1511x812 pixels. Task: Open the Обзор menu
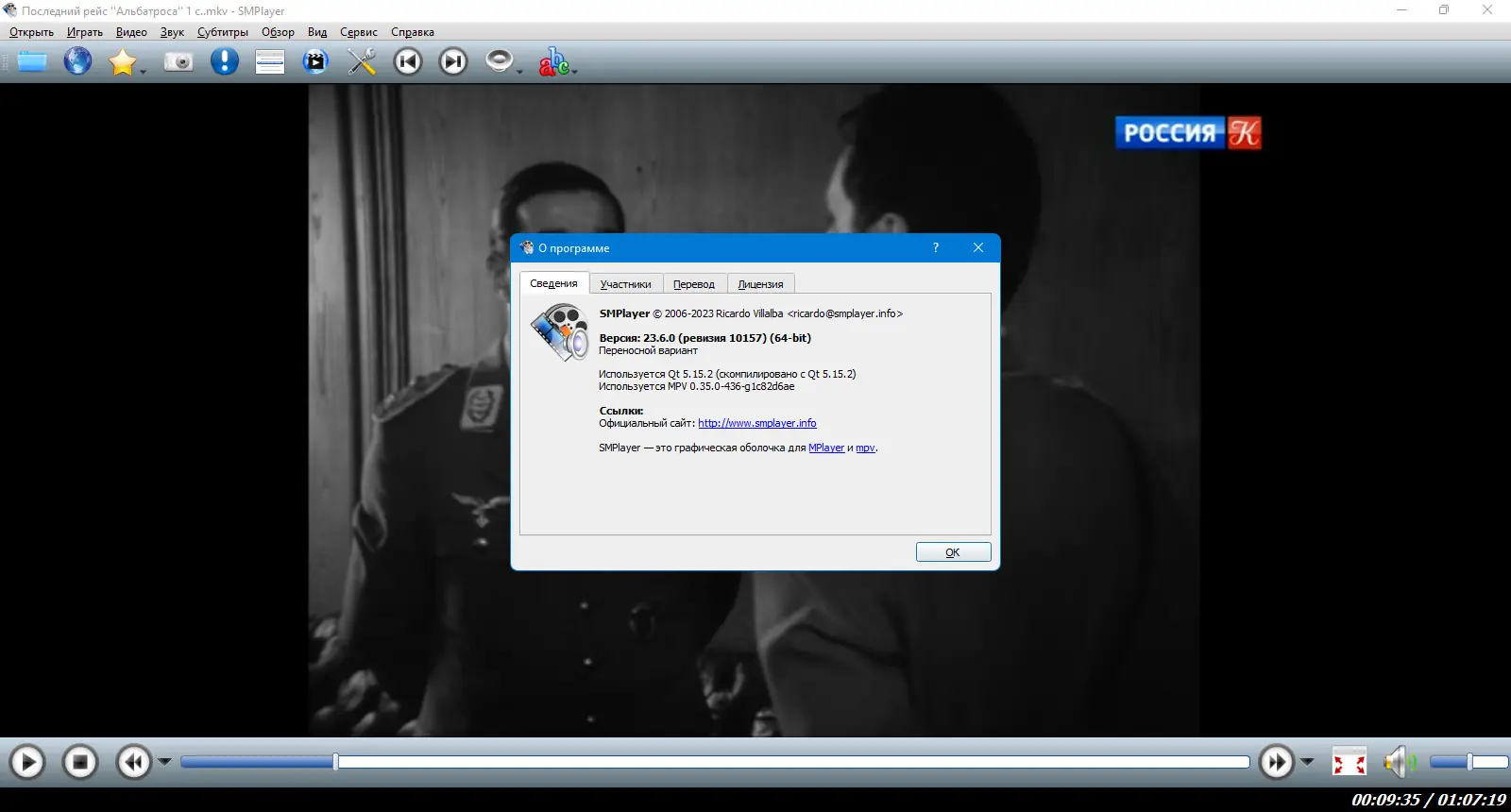coord(278,32)
